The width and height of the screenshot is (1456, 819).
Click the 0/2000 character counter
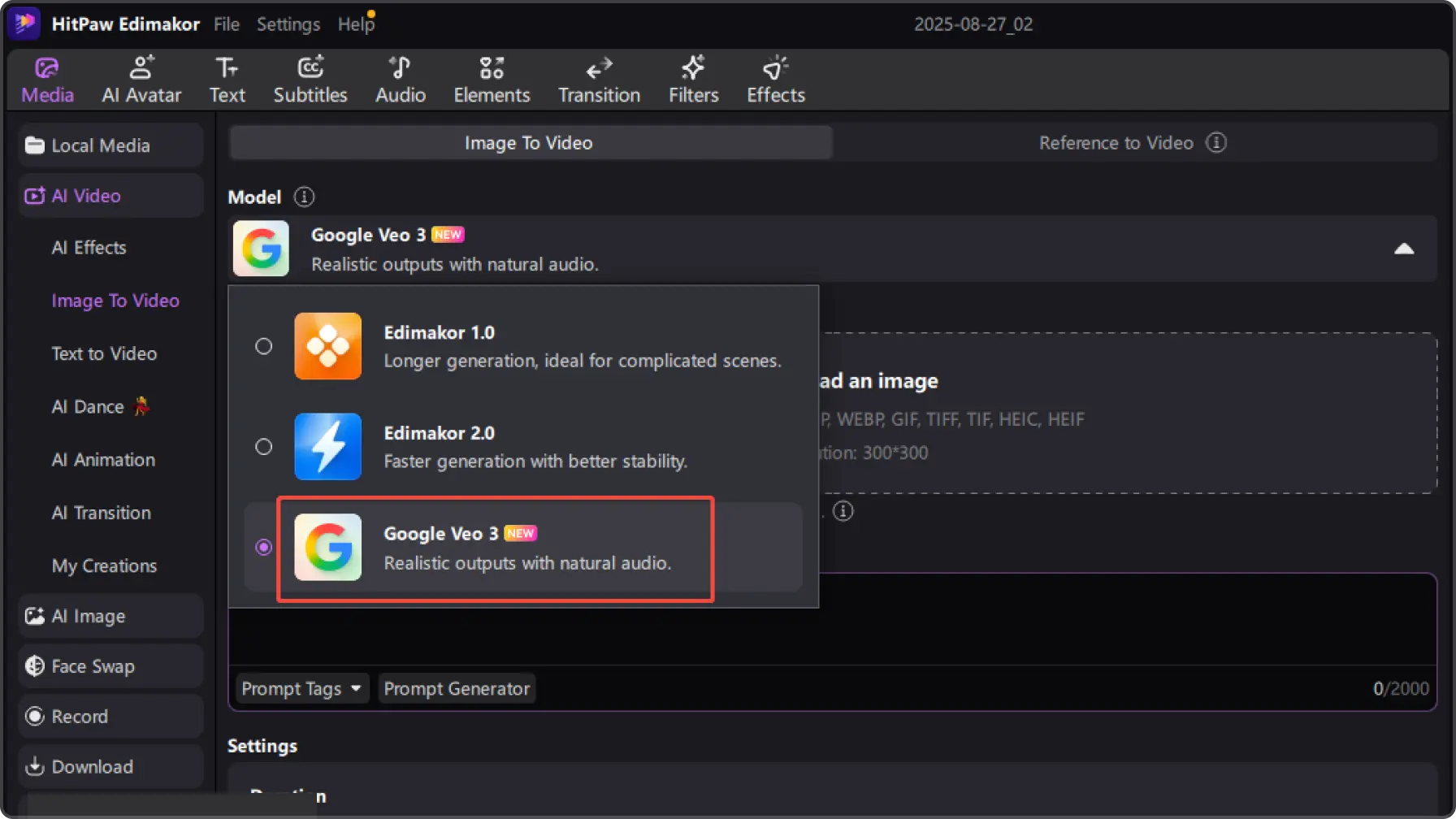pyautogui.click(x=1401, y=688)
